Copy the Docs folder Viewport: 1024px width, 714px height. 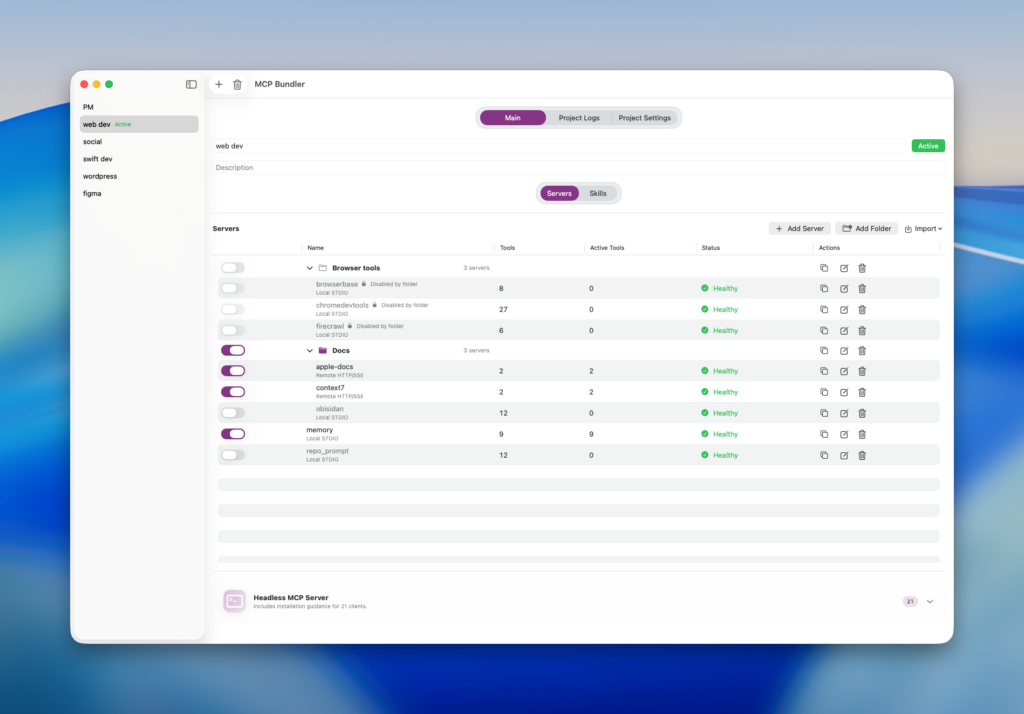824,350
